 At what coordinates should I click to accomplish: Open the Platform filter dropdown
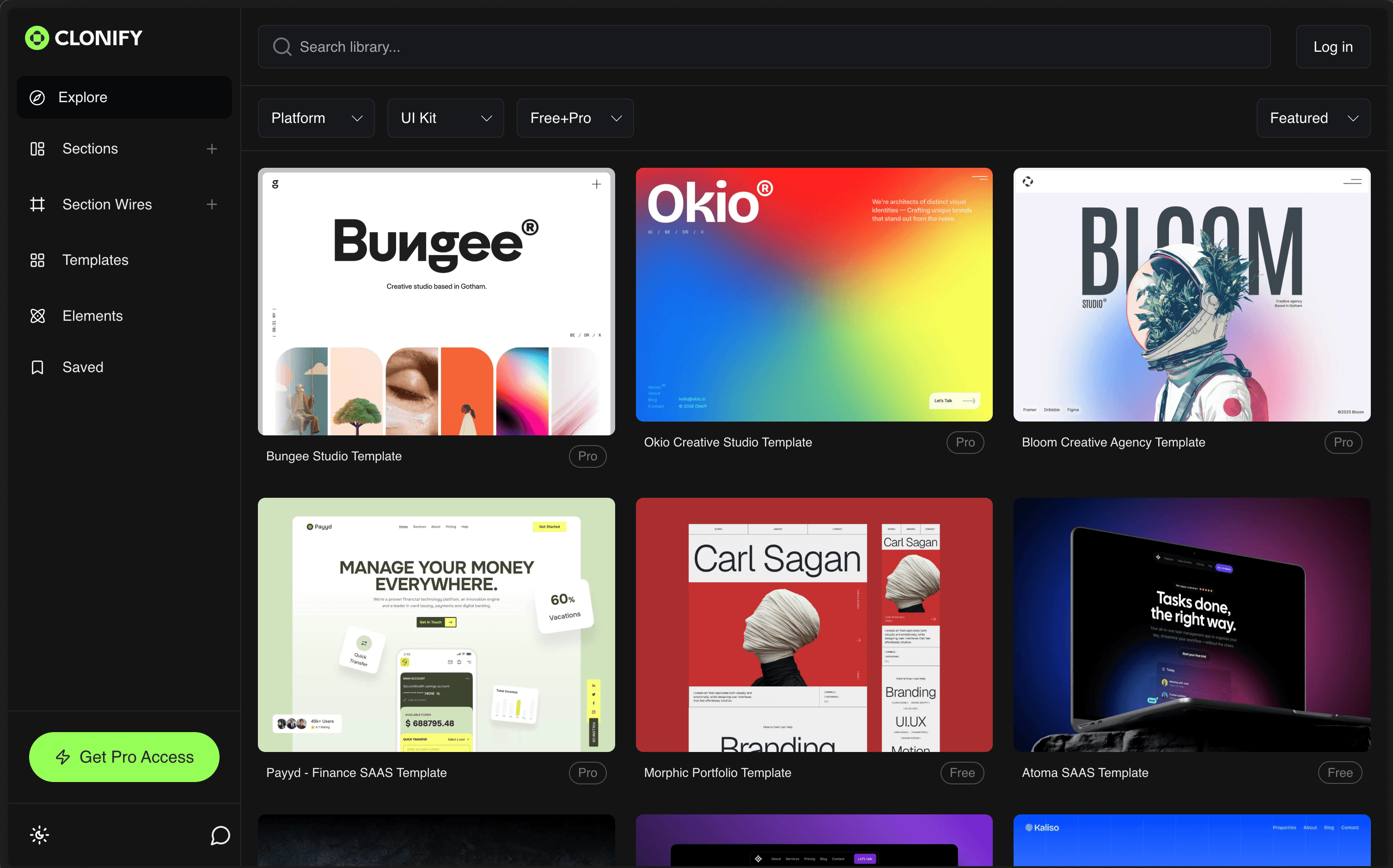pos(316,118)
